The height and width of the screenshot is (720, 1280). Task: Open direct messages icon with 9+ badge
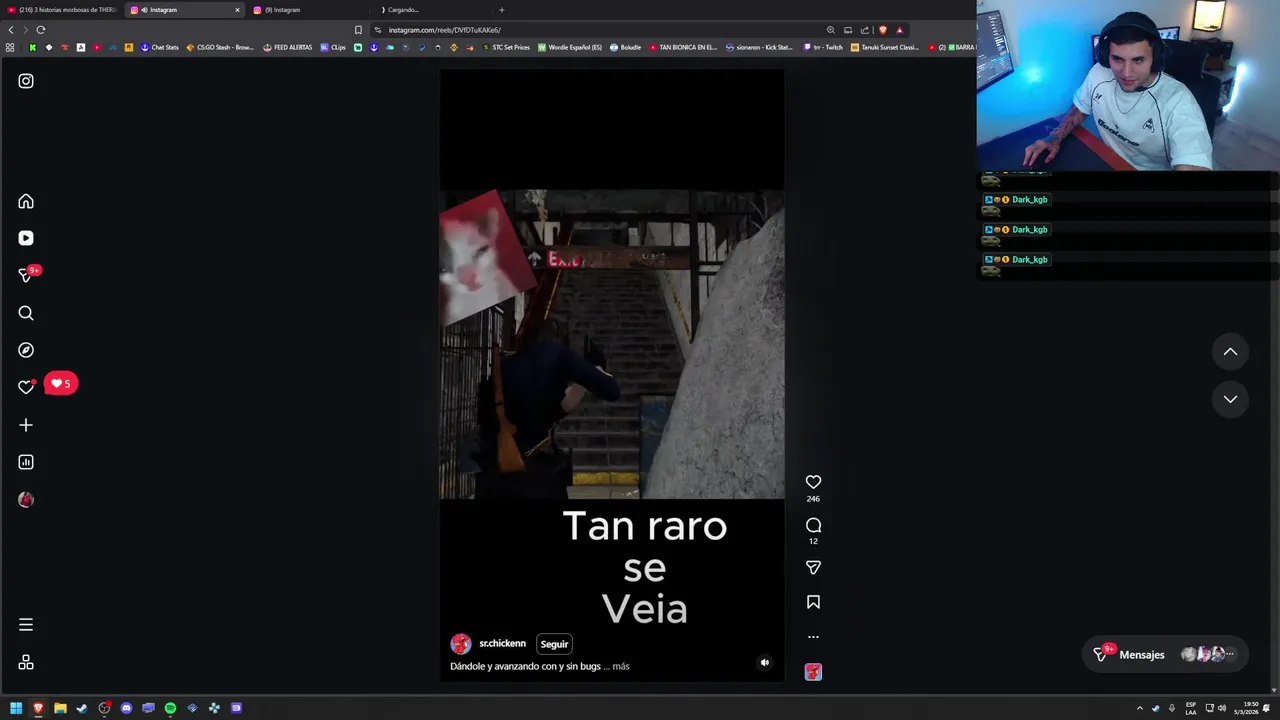click(x=26, y=275)
